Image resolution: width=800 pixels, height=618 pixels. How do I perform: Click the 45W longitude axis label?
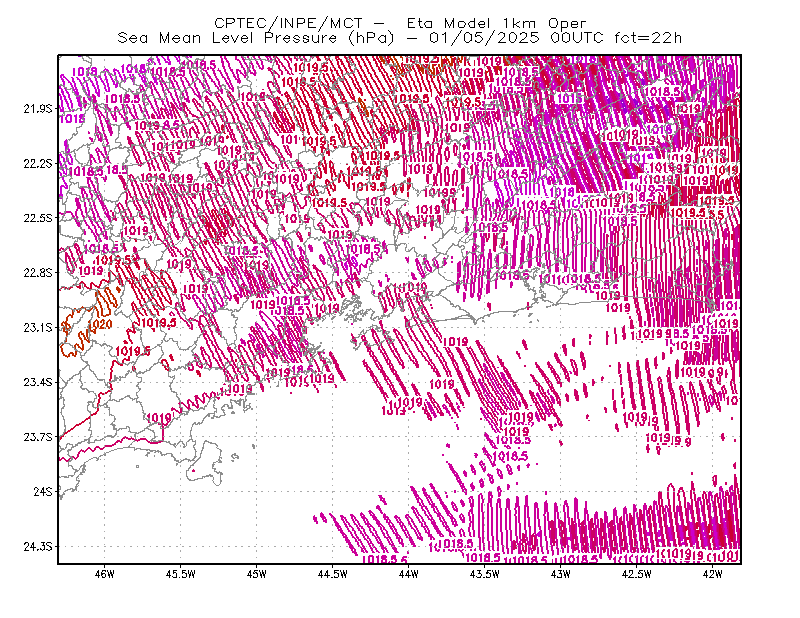click(257, 574)
